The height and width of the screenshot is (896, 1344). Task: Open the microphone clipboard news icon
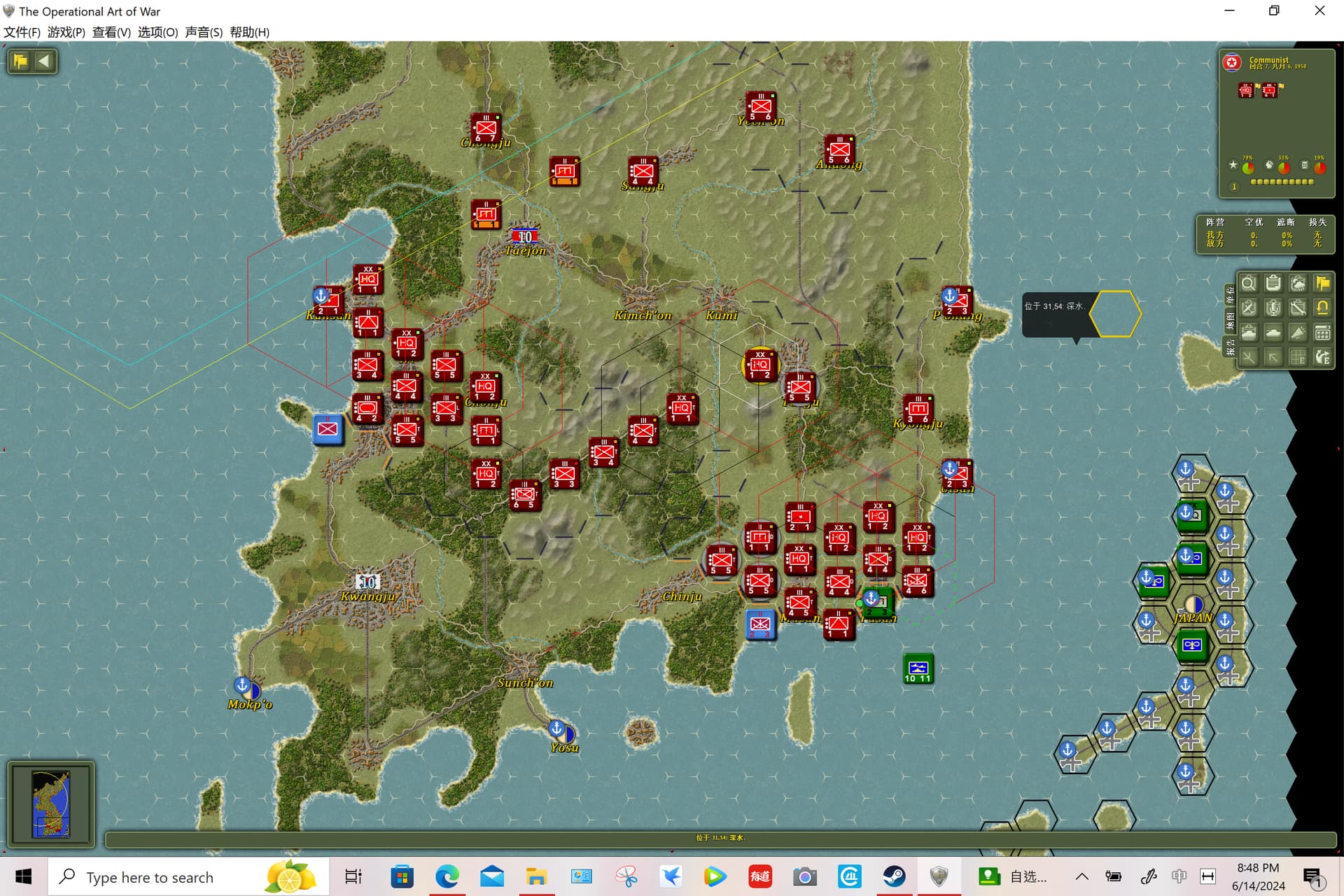click(1273, 308)
